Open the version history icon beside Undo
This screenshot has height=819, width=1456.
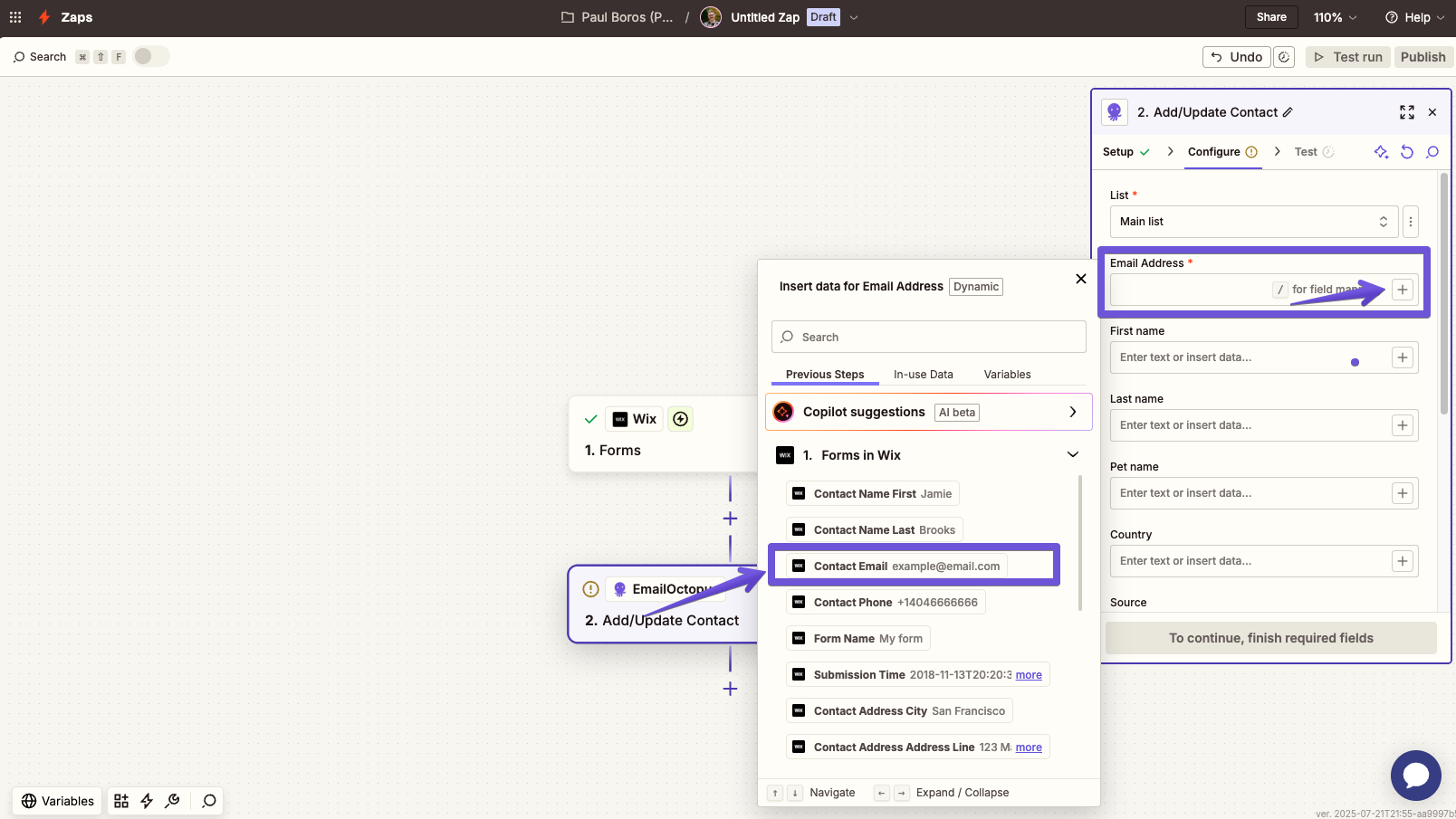coord(1284,57)
